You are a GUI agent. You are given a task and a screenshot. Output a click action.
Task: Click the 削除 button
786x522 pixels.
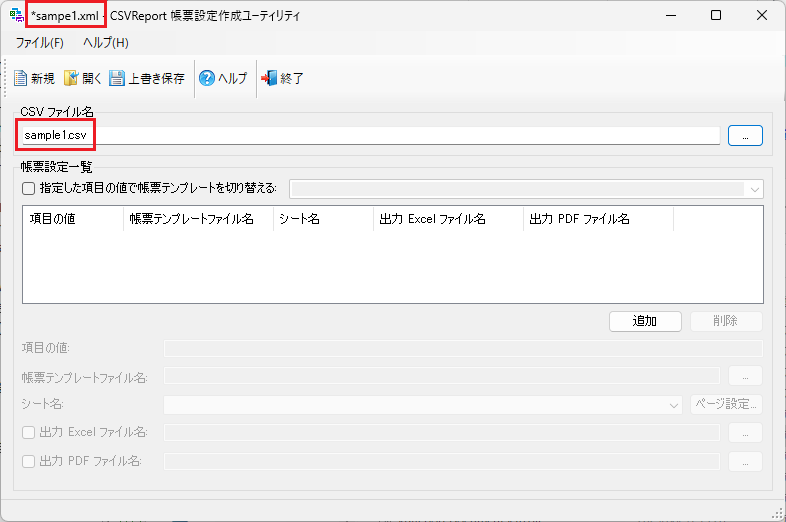pos(726,321)
